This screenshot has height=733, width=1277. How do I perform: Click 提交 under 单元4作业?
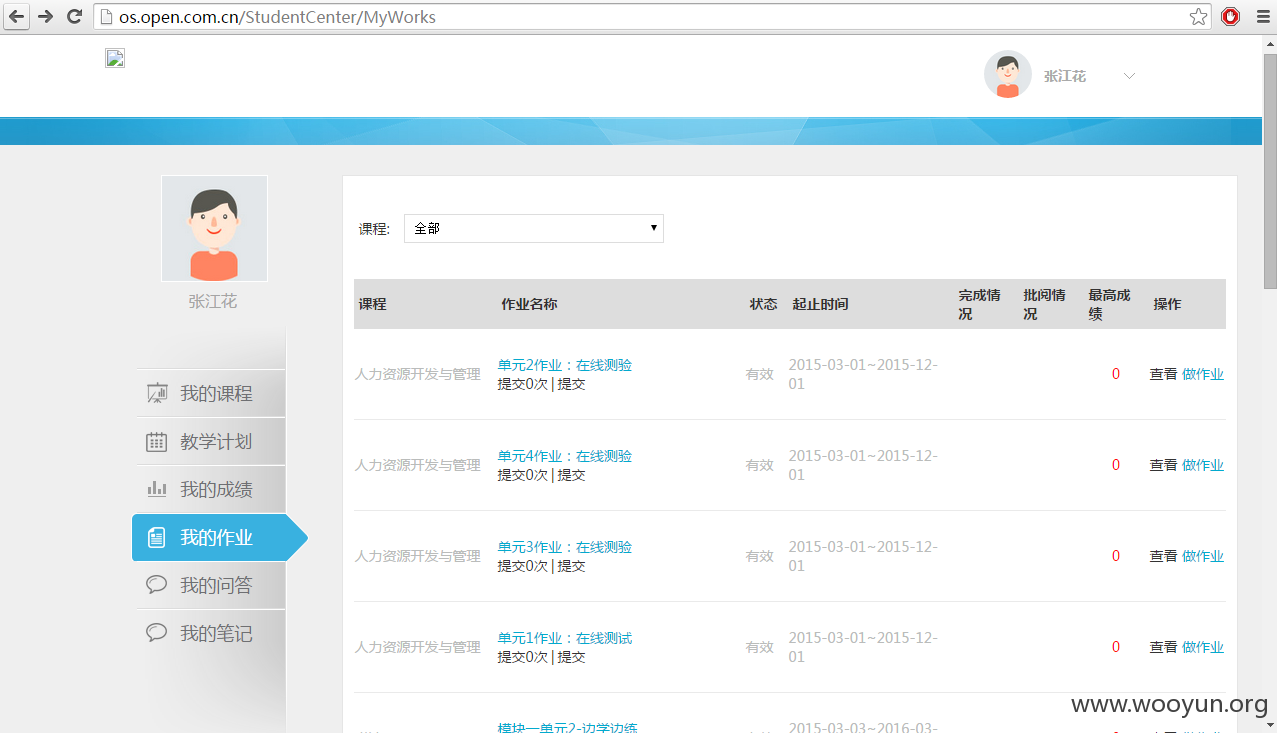click(572, 475)
